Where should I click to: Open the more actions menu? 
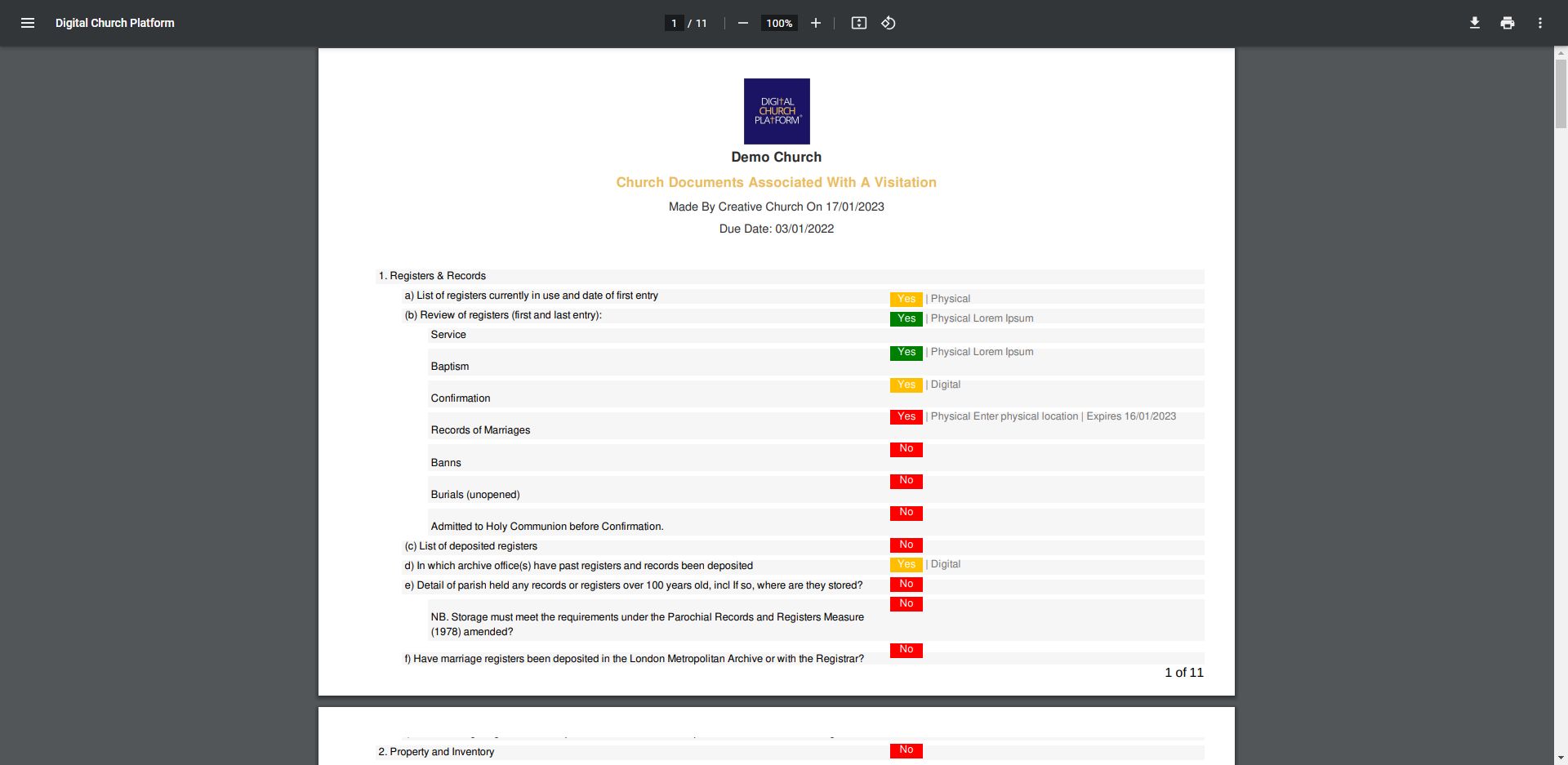click(x=1540, y=23)
